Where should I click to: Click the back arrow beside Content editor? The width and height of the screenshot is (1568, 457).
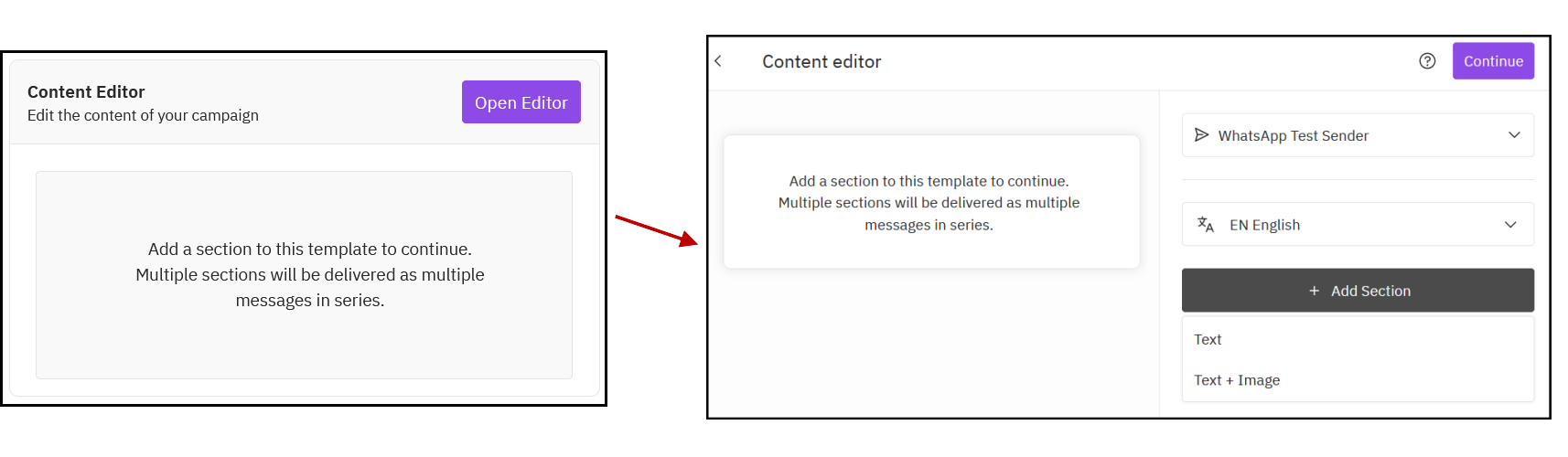point(718,61)
